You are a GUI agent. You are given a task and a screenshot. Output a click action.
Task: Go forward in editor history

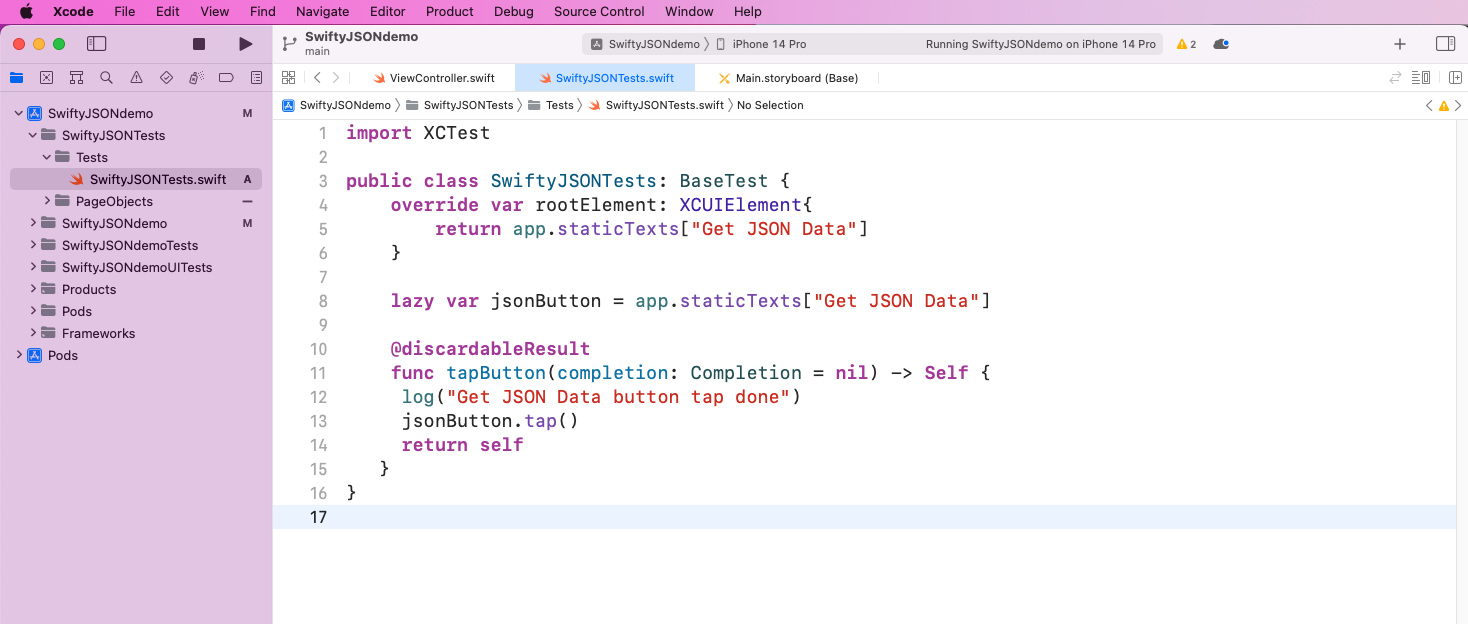336,77
